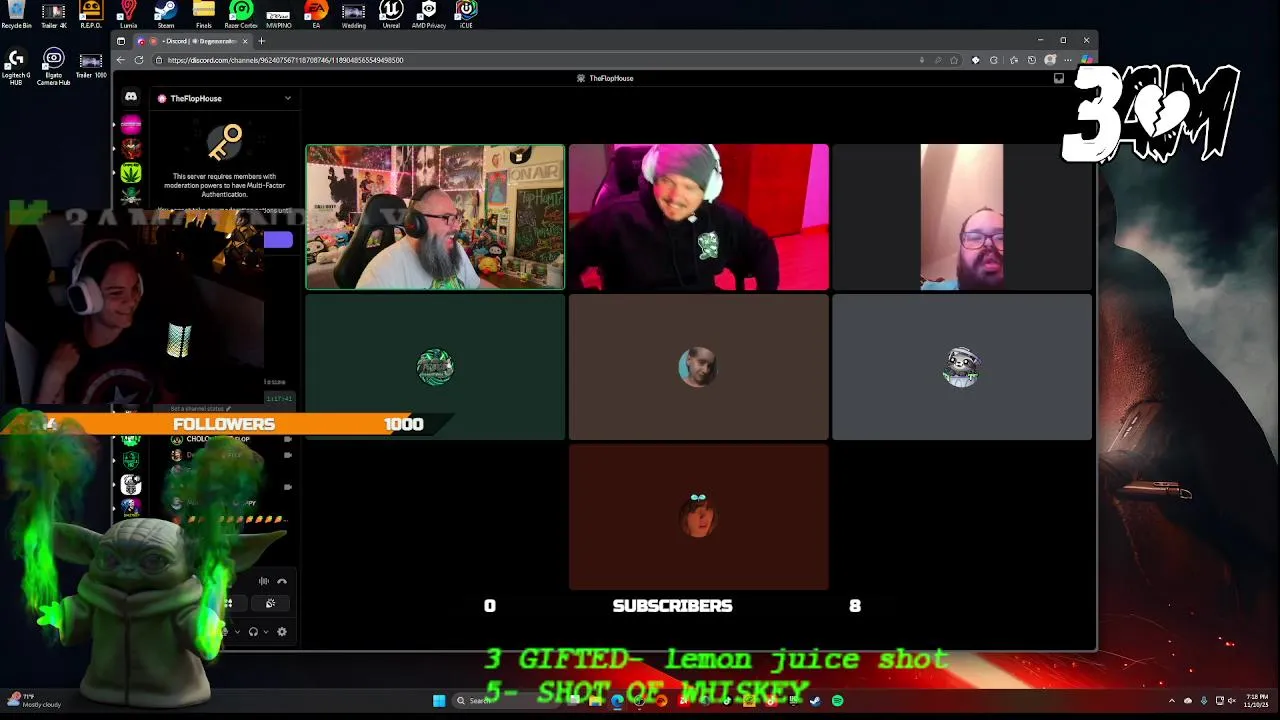Open the Windows Start menu
1280x720 pixels.
pos(439,701)
